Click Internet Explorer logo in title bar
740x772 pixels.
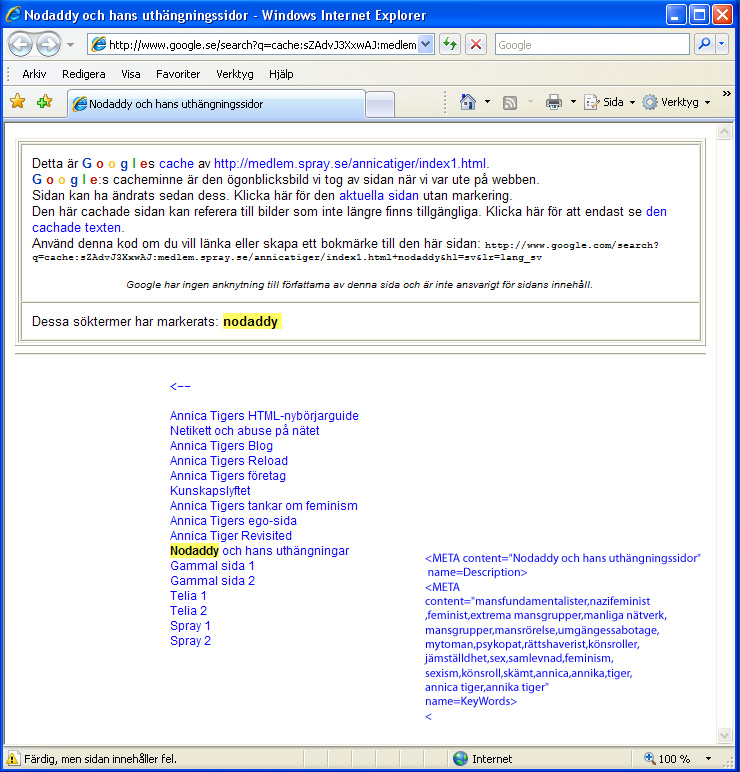pos(13,14)
